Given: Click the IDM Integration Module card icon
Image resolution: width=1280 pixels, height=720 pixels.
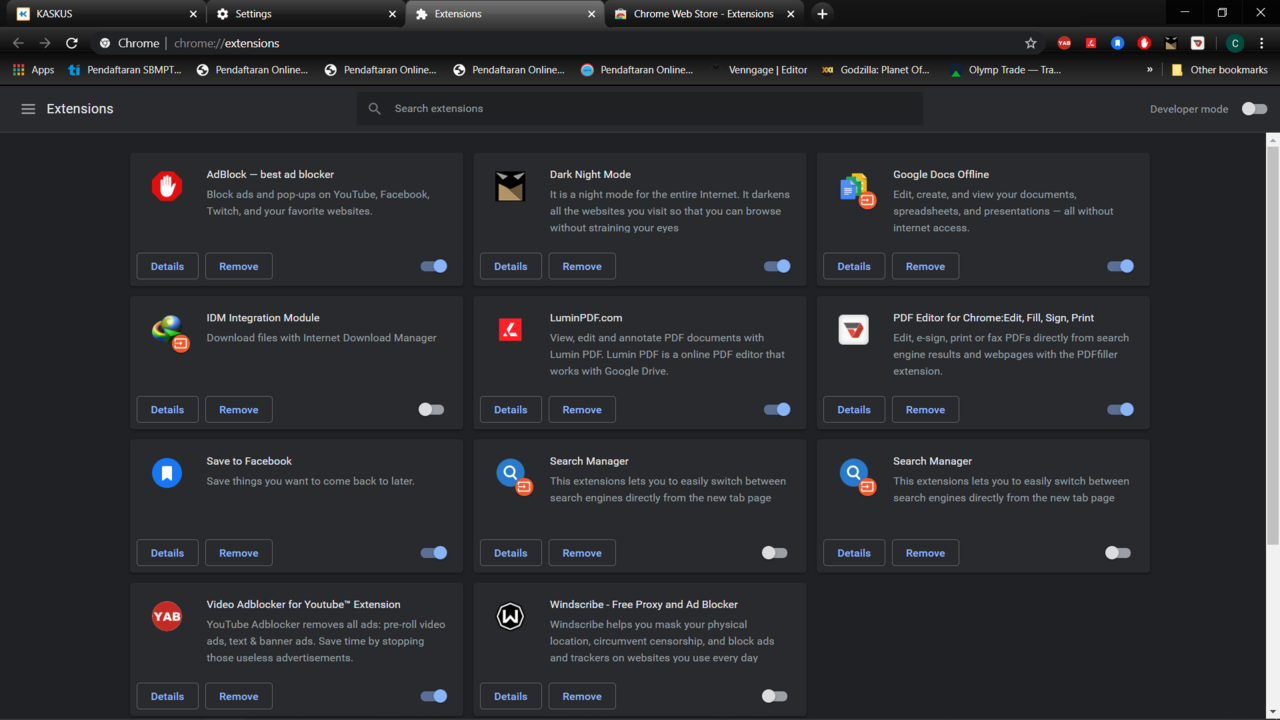Looking at the screenshot, I should pos(170,331).
